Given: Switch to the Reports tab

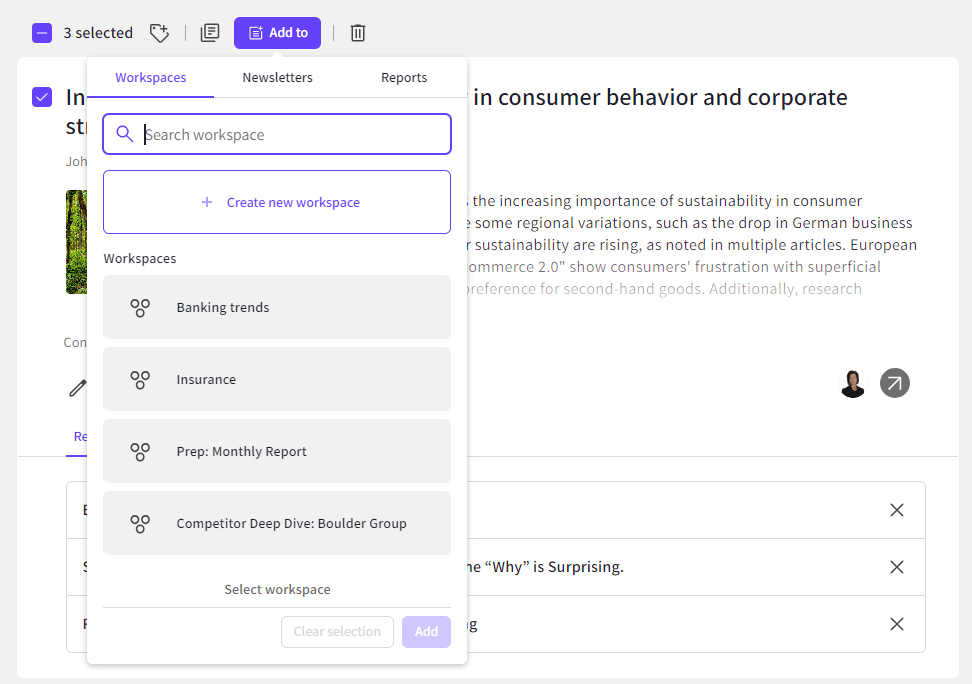Looking at the screenshot, I should point(404,78).
